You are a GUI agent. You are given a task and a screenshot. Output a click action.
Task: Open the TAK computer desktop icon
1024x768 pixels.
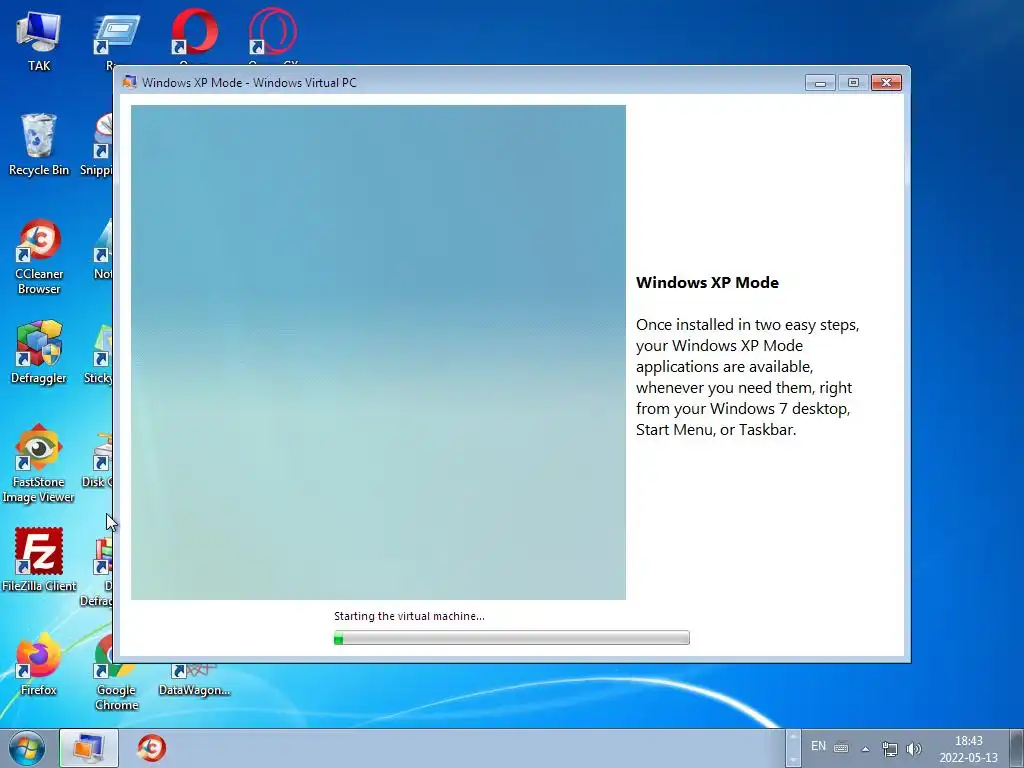pyautogui.click(x=39, y=39)
